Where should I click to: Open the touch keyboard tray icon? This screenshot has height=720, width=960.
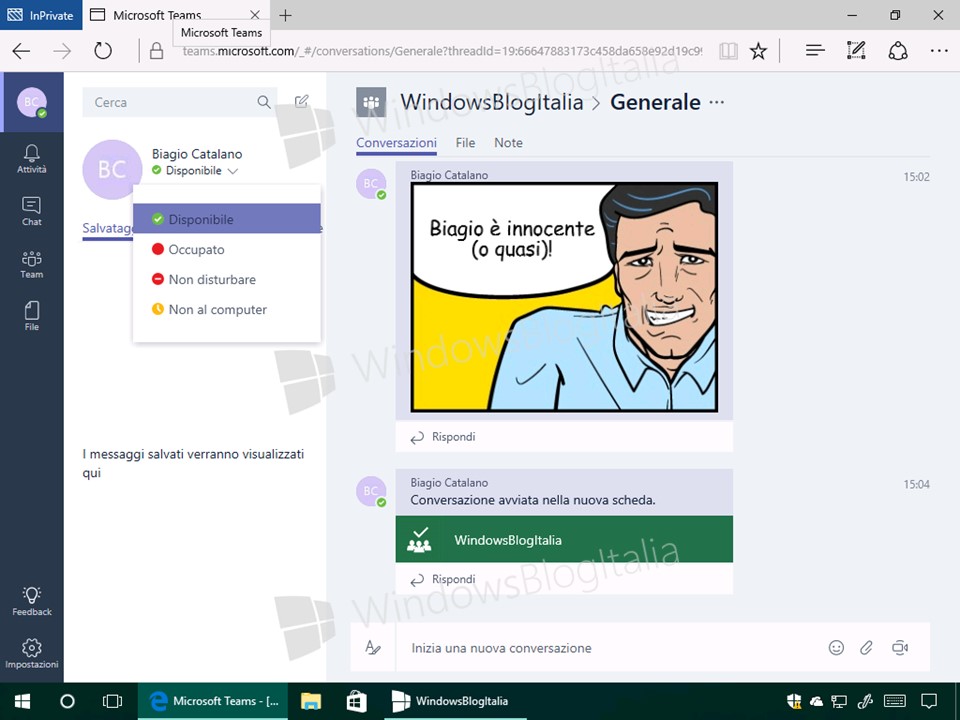click(x=894, y=701)
